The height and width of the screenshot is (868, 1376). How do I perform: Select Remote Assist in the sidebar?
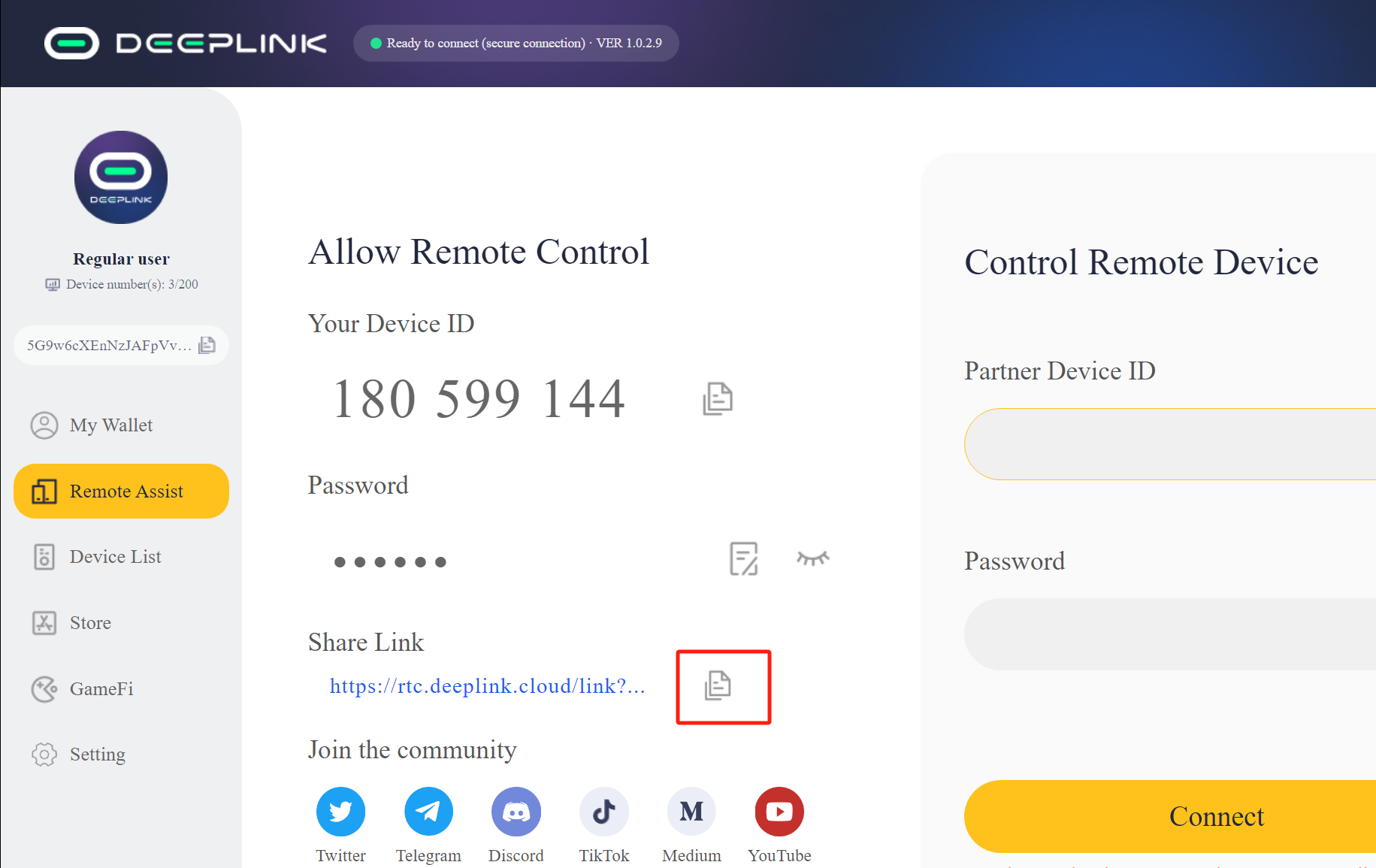point(121,491)
